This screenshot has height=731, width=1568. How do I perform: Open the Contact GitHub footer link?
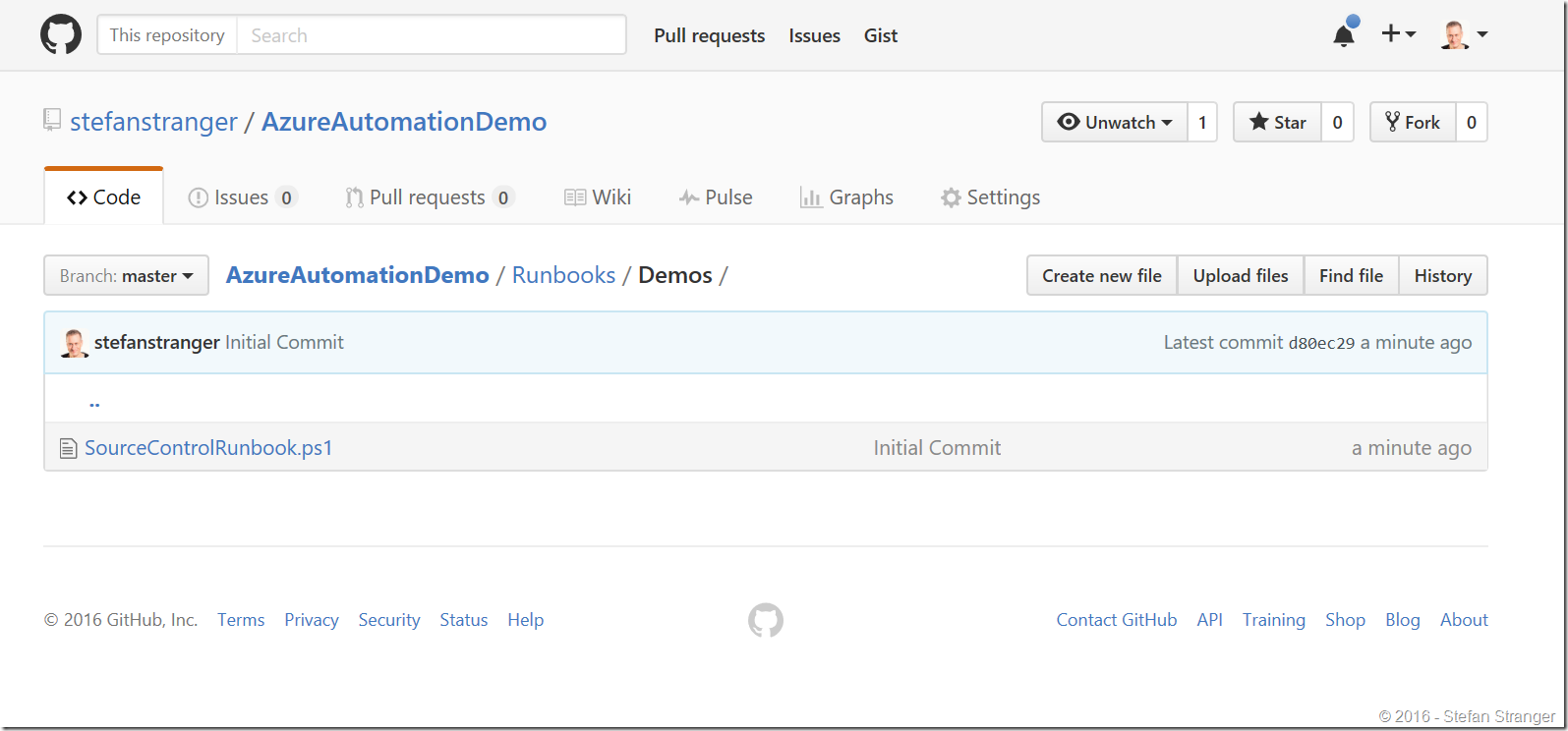1117,620
